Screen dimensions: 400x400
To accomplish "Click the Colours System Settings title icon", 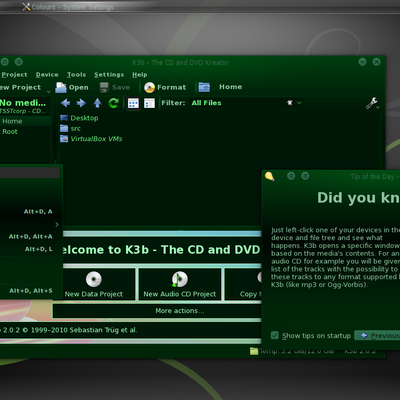I will coord(26,7).
